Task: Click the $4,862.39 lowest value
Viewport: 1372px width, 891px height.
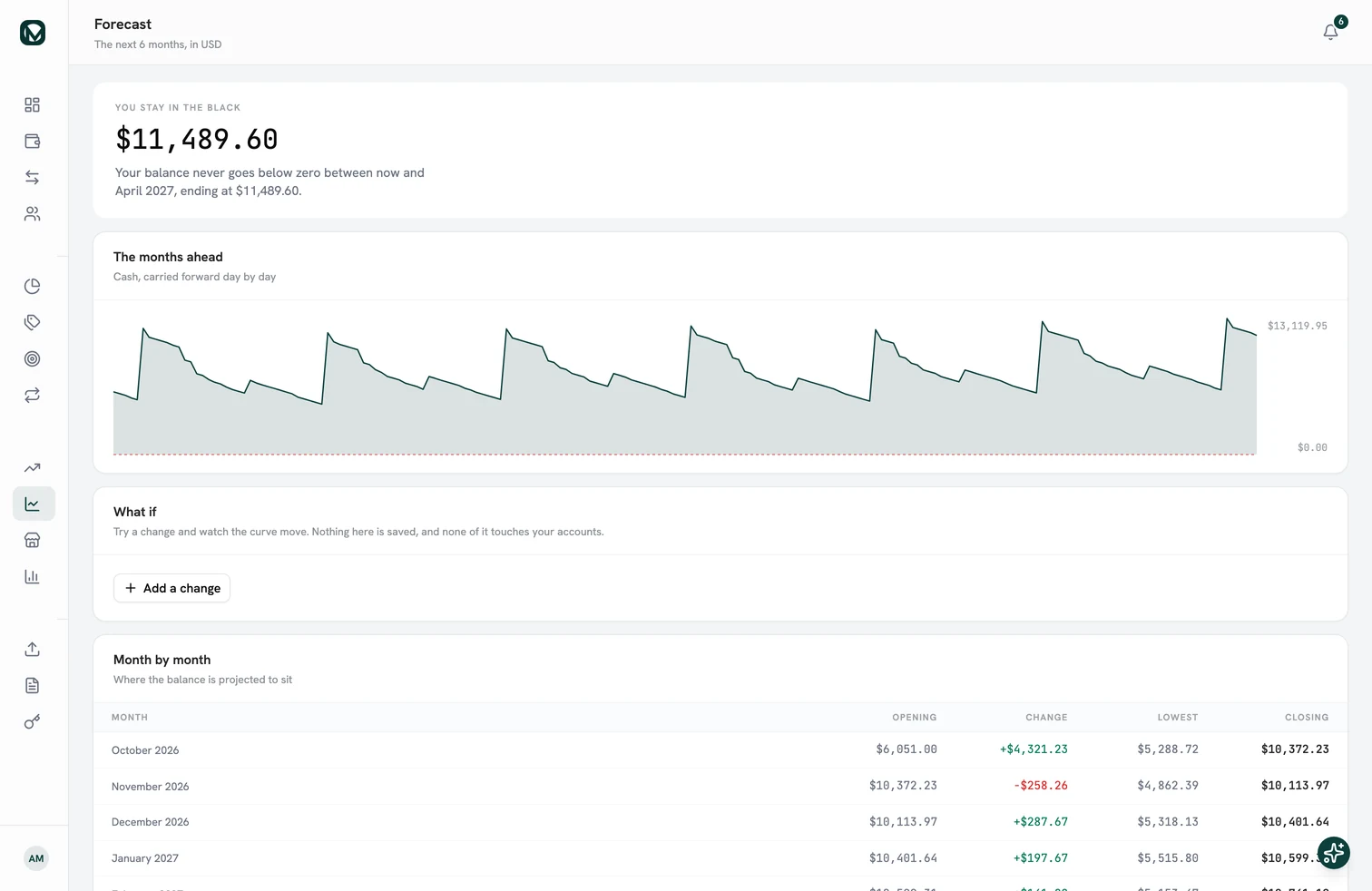Action: (1168, 786)
